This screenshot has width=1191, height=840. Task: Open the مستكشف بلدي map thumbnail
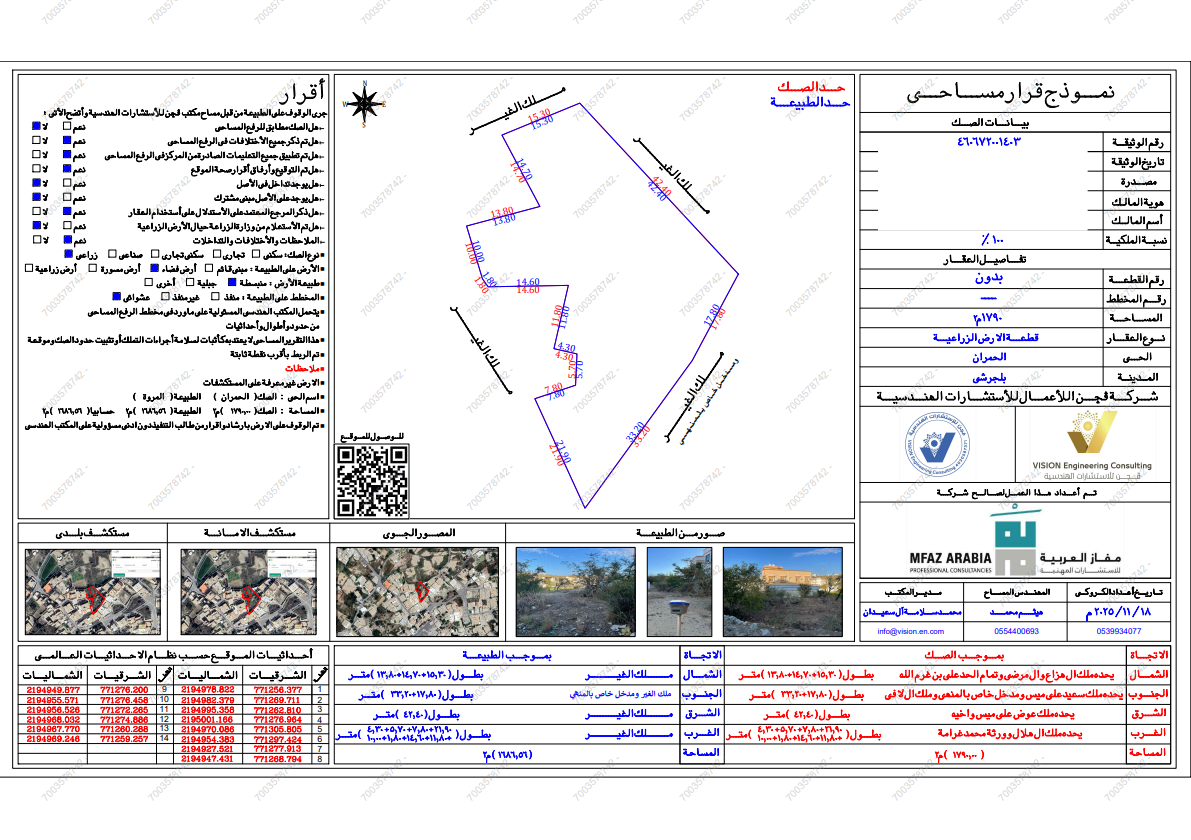pyautogui.click(x=93, y=592)
